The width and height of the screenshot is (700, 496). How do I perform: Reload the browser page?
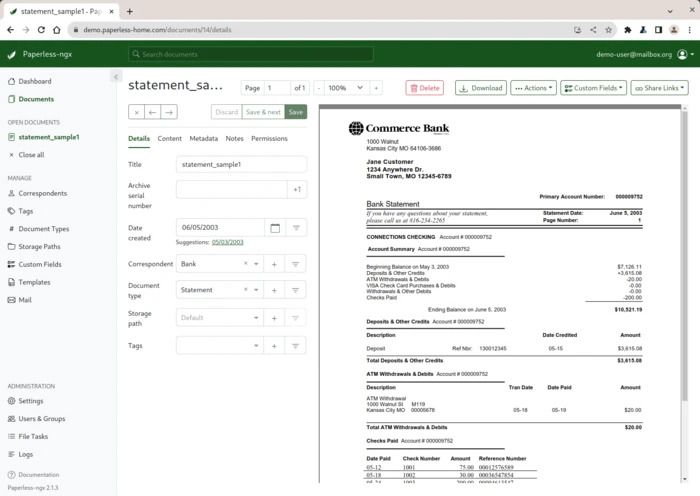41,30
